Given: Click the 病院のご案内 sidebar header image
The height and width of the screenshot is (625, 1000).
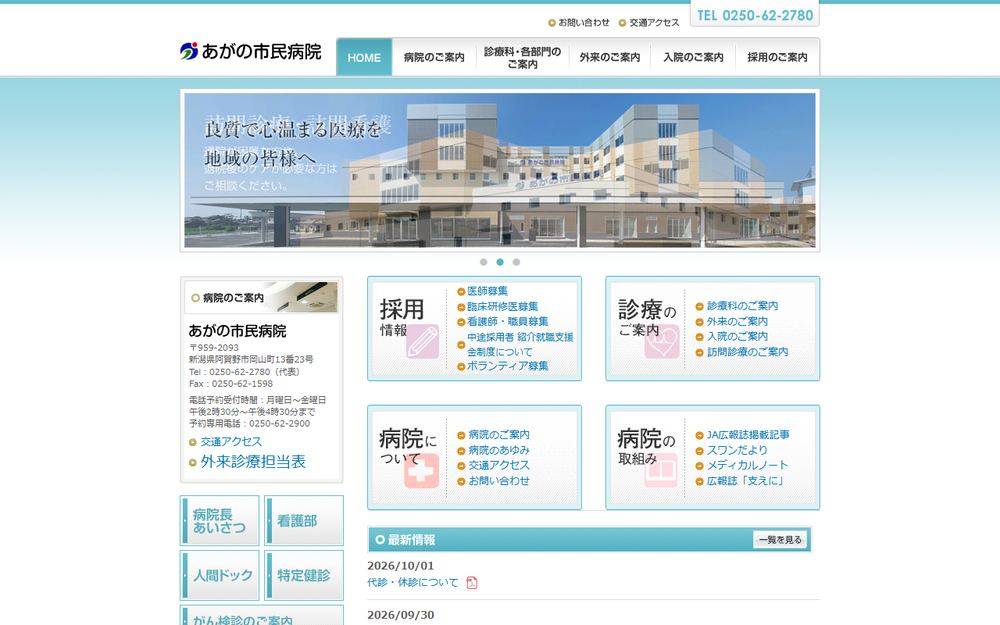Looking at the screenshot, I should pyautogui.click(x=261, y=298).
